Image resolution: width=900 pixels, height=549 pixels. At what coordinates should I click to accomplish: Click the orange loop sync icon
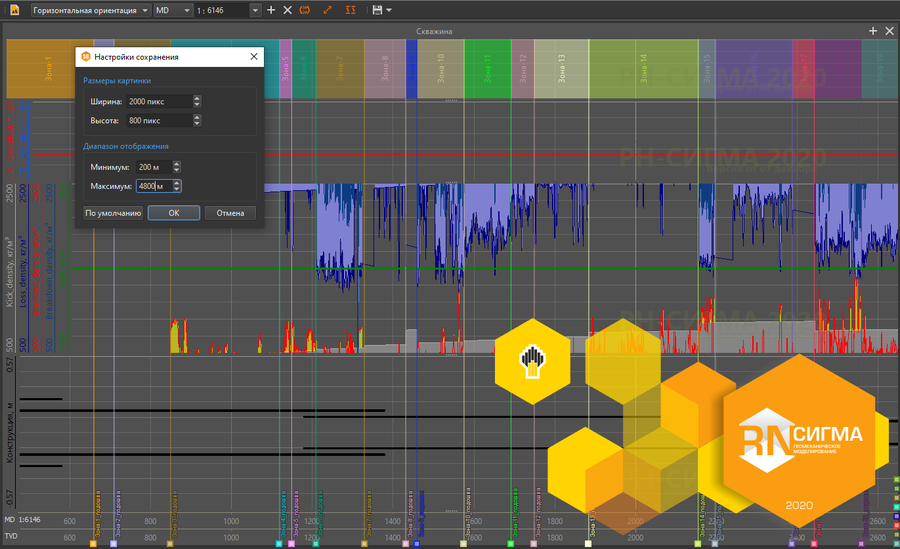tap(306, 10)
